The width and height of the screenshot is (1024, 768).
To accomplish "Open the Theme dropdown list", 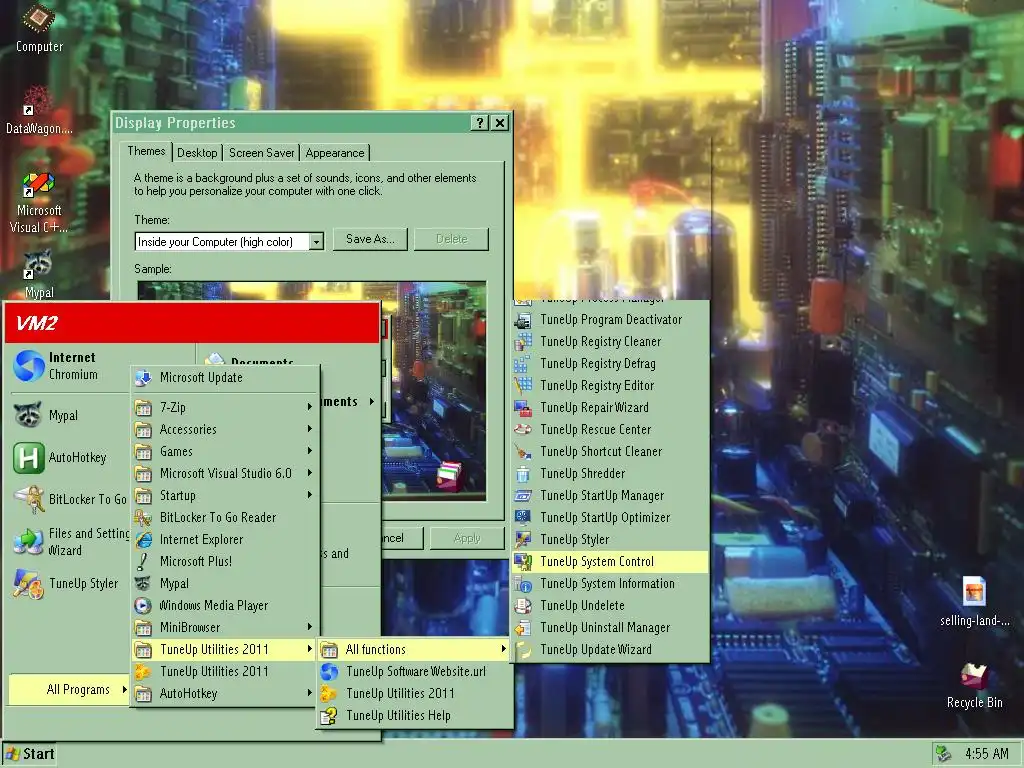I will tap(316, 242).
